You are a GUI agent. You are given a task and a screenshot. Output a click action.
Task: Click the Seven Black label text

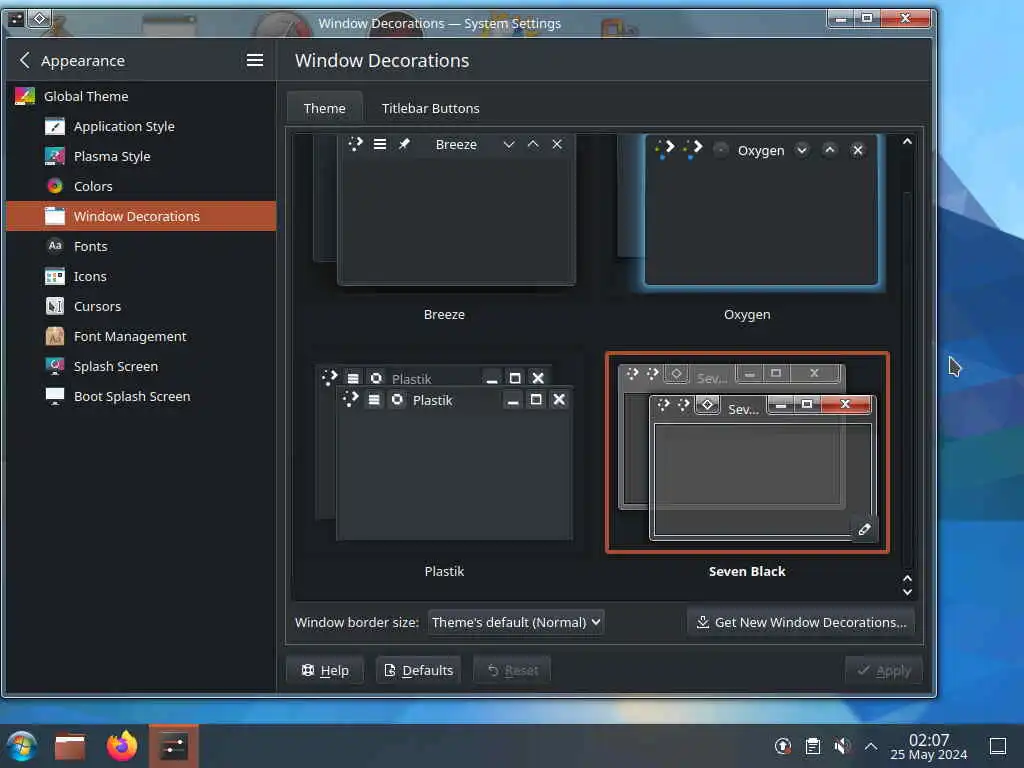coord(747,571)
